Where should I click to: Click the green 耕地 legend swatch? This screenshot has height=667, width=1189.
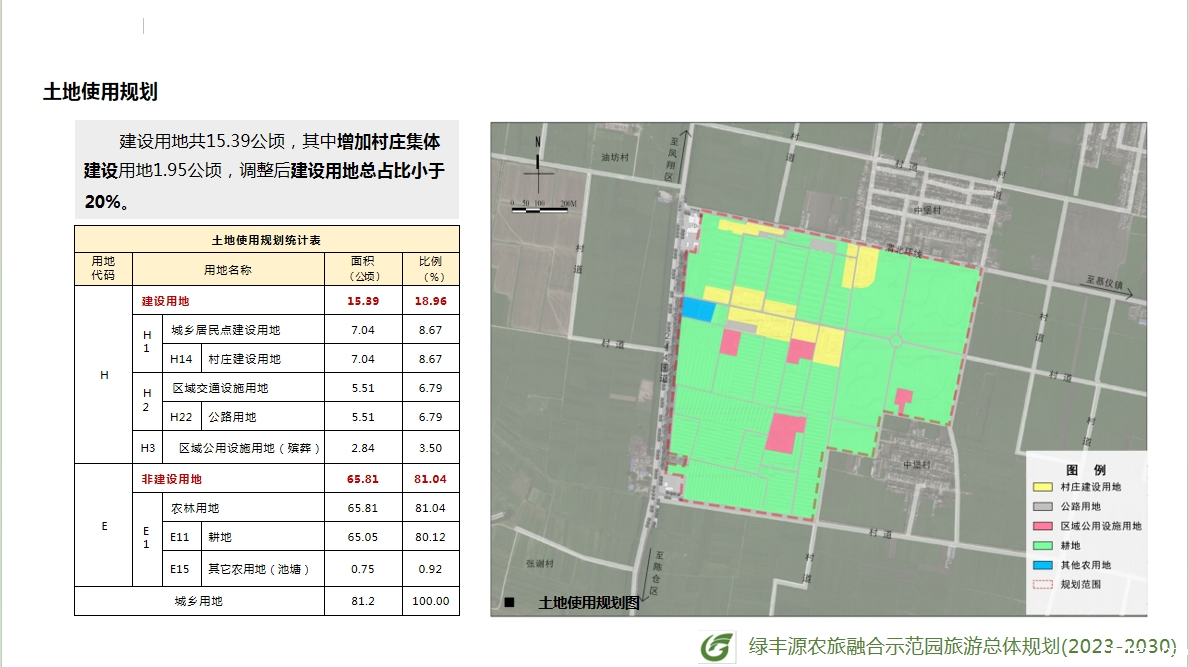coord(1043,546)
